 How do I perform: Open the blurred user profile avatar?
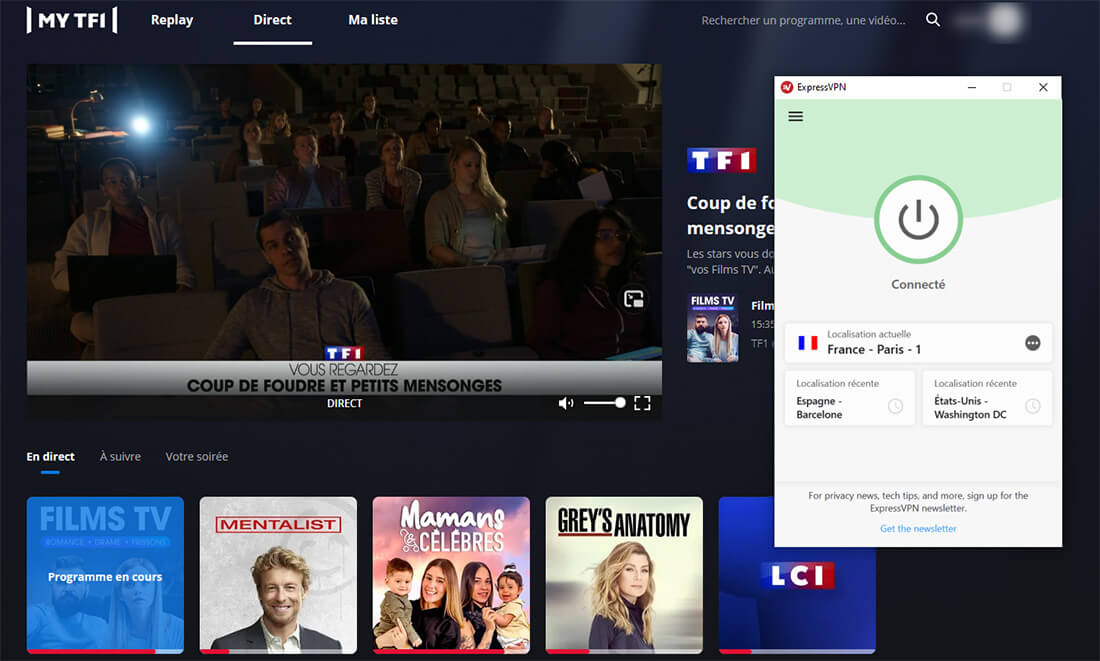point(1005,20)
